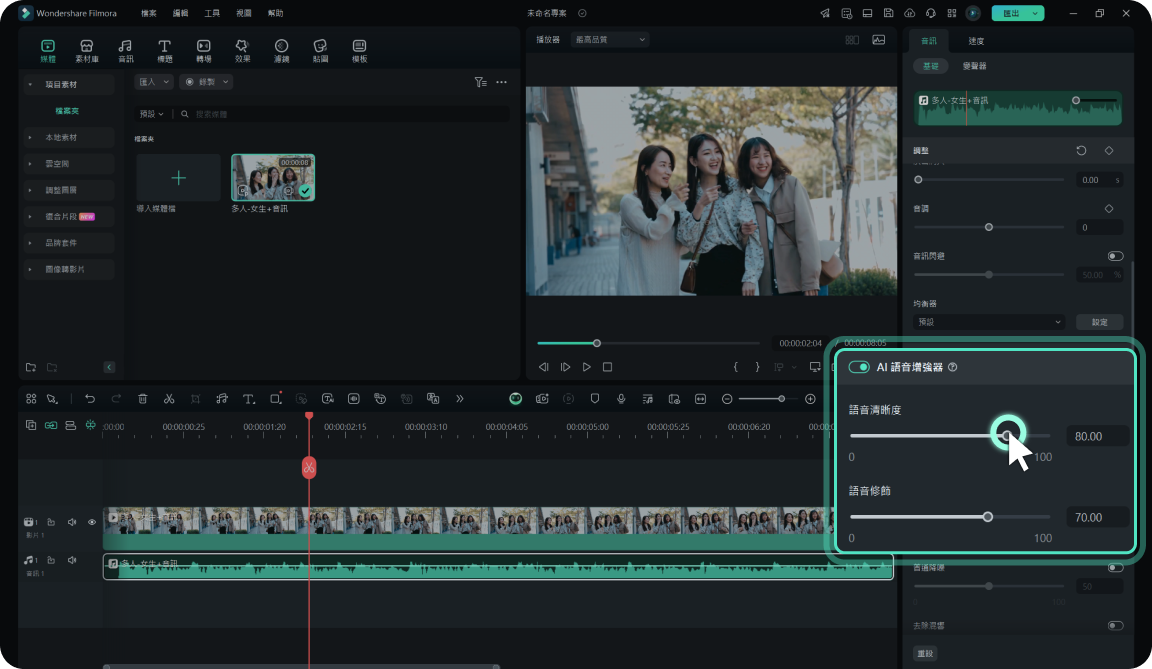Show more timeline tools (double chevron)
The image size is (1152, 669).
[x=460, y=399]
